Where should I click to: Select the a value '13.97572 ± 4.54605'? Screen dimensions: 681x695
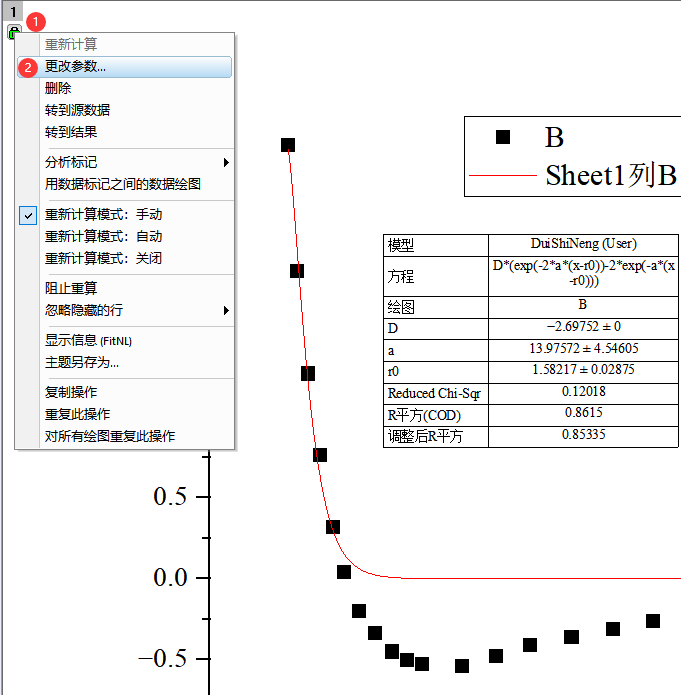tap(583, 349)
